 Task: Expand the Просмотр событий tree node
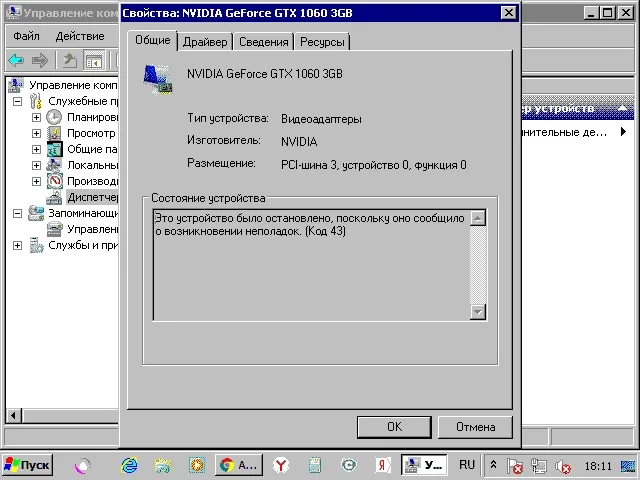(x=36, y=133)
